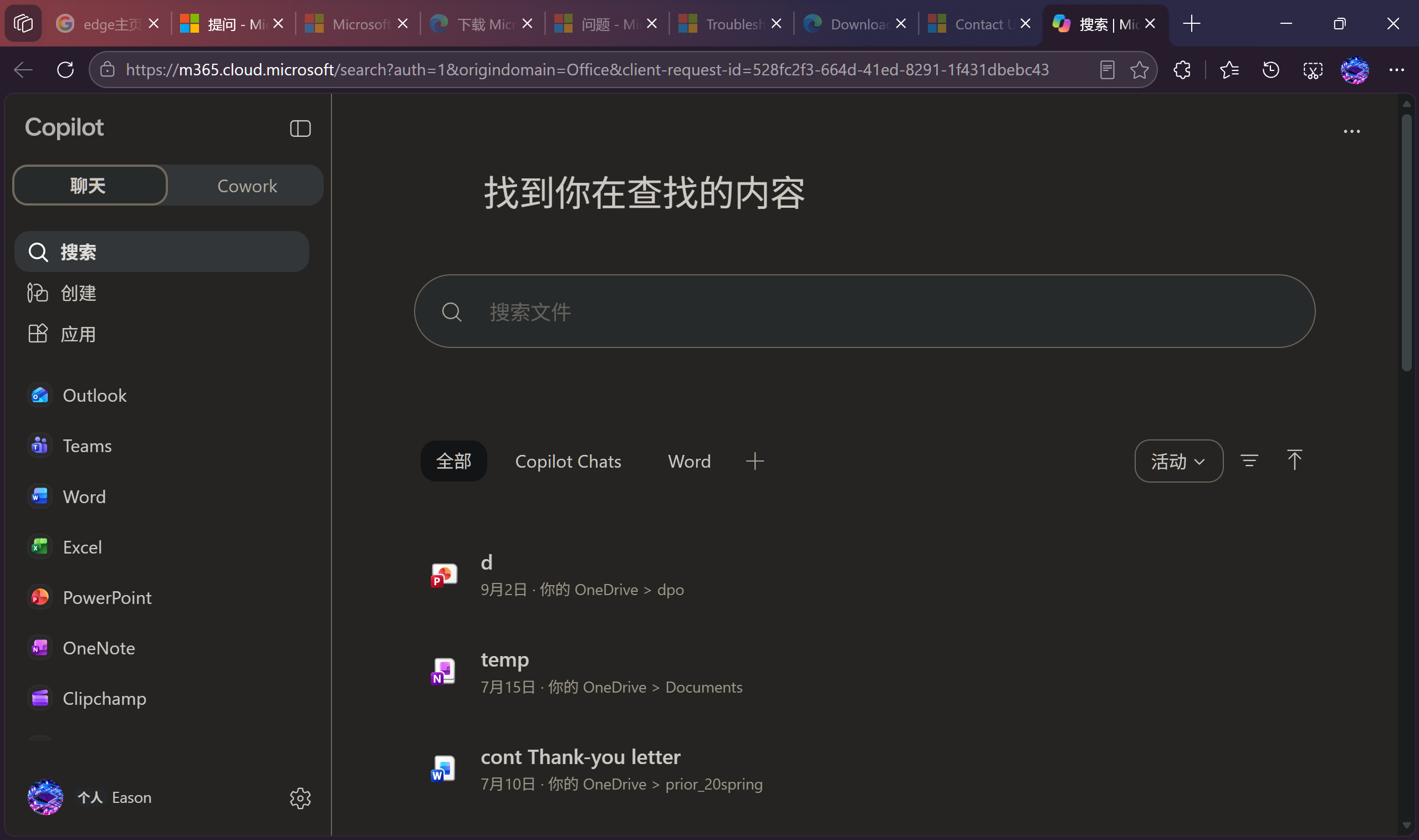This screenshot has height=840, width=1419.
Task: Select the 全部 filter tab
Action: pyautogui.click(x=453, y=461)
